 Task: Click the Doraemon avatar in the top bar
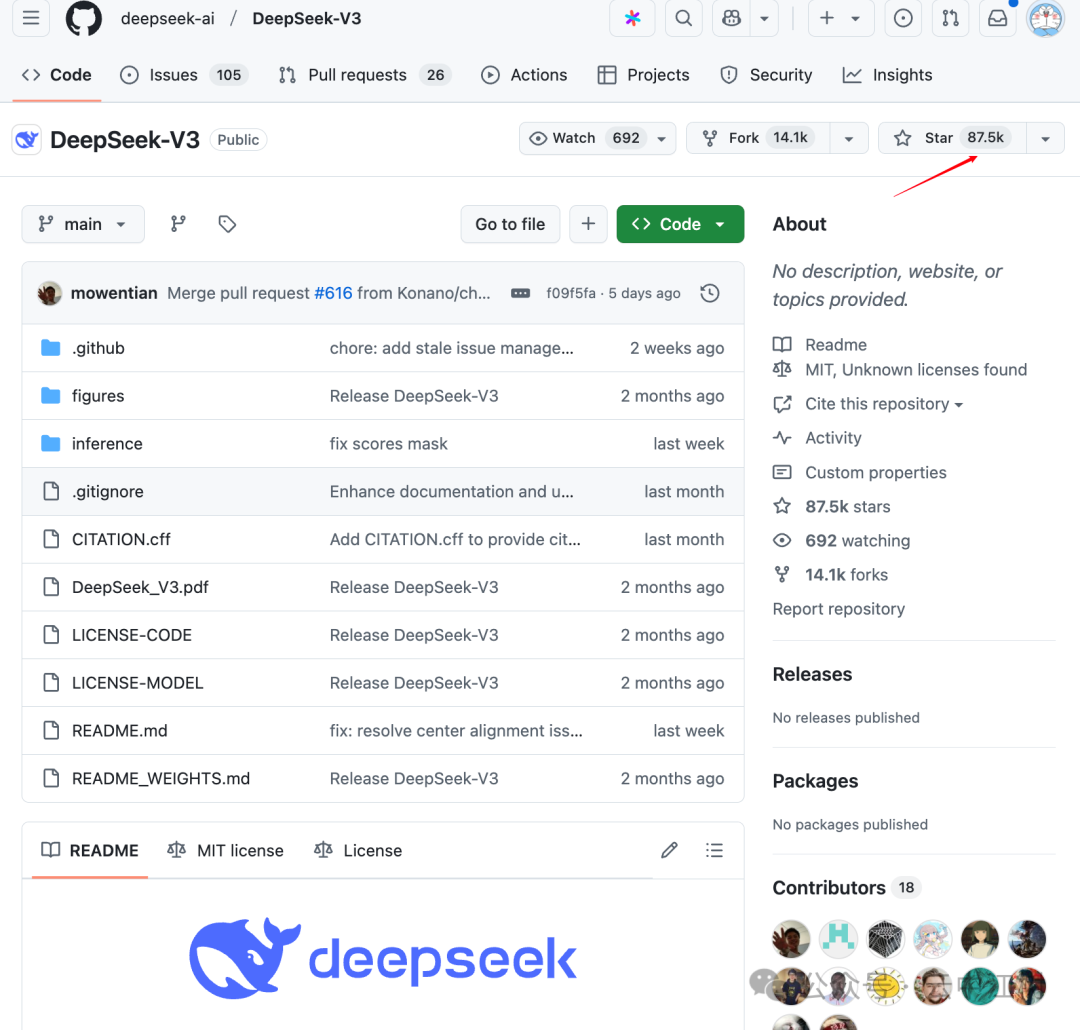click(1044, 18)
